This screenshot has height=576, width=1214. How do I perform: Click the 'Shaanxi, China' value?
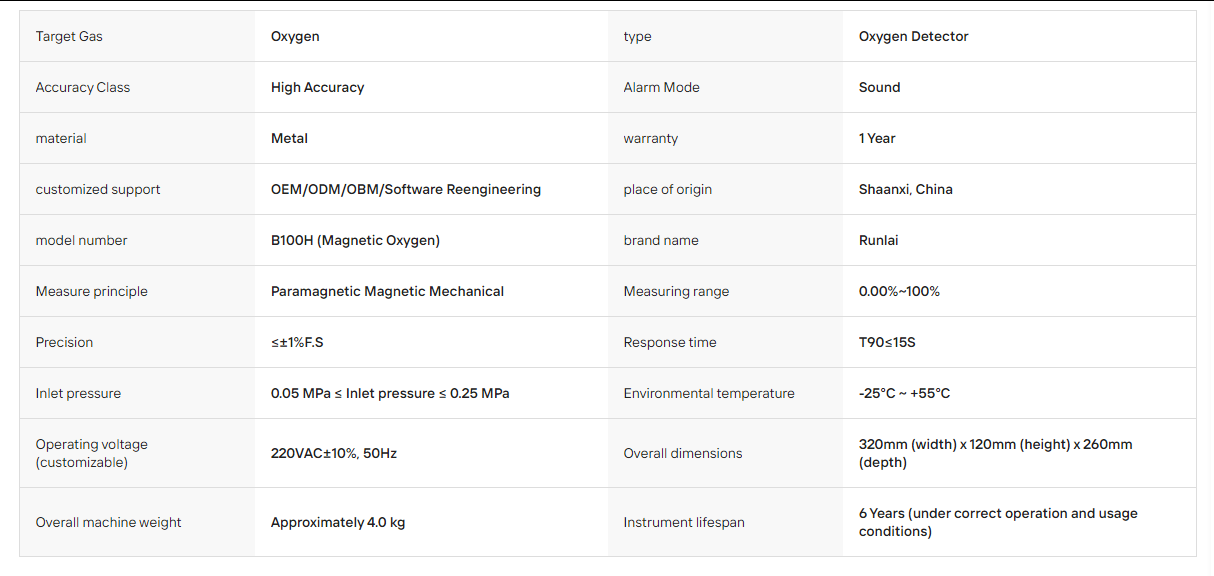click(x=905, y=190)
